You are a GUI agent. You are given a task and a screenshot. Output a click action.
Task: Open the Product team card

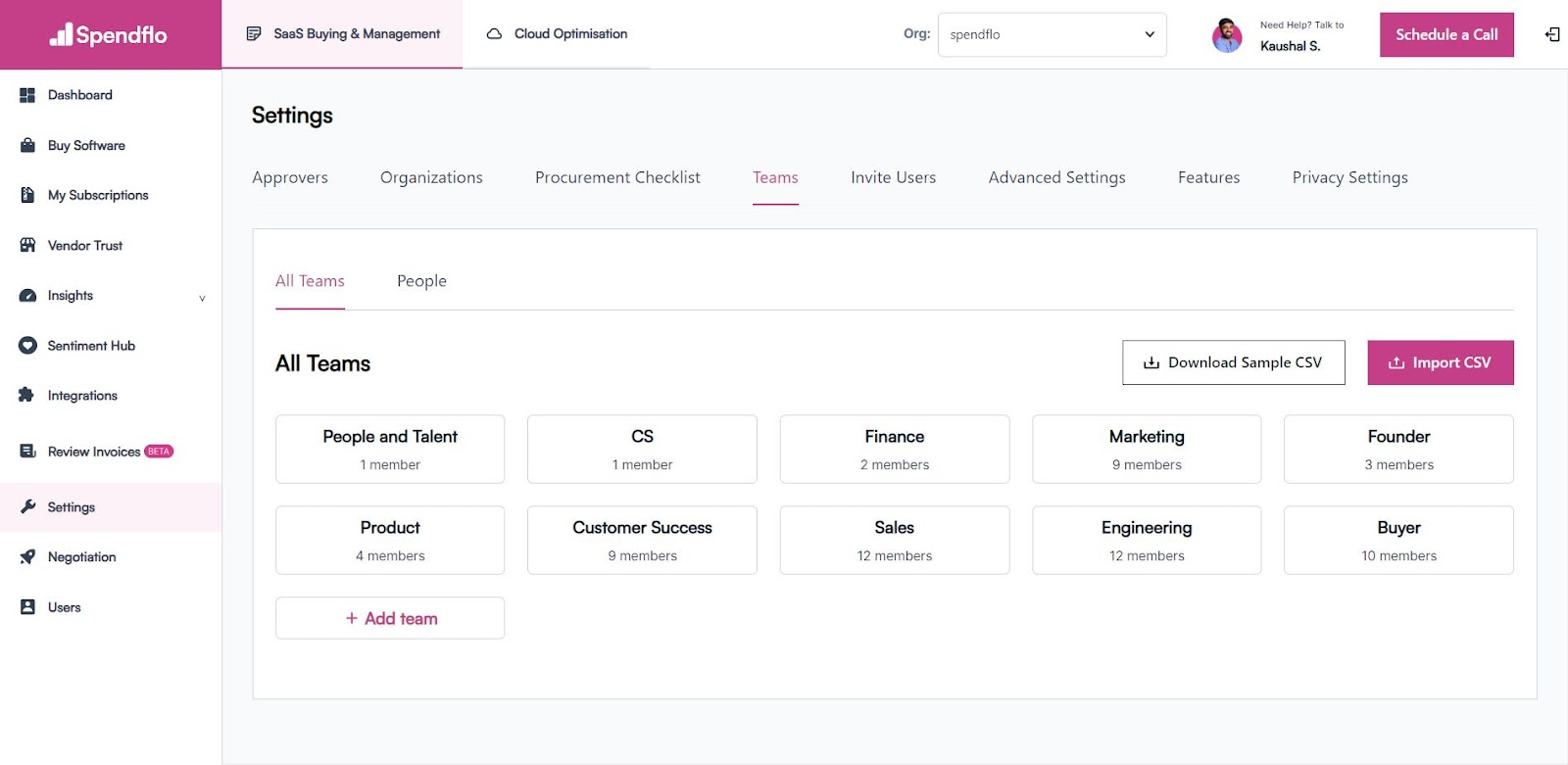tap(390, 540)
